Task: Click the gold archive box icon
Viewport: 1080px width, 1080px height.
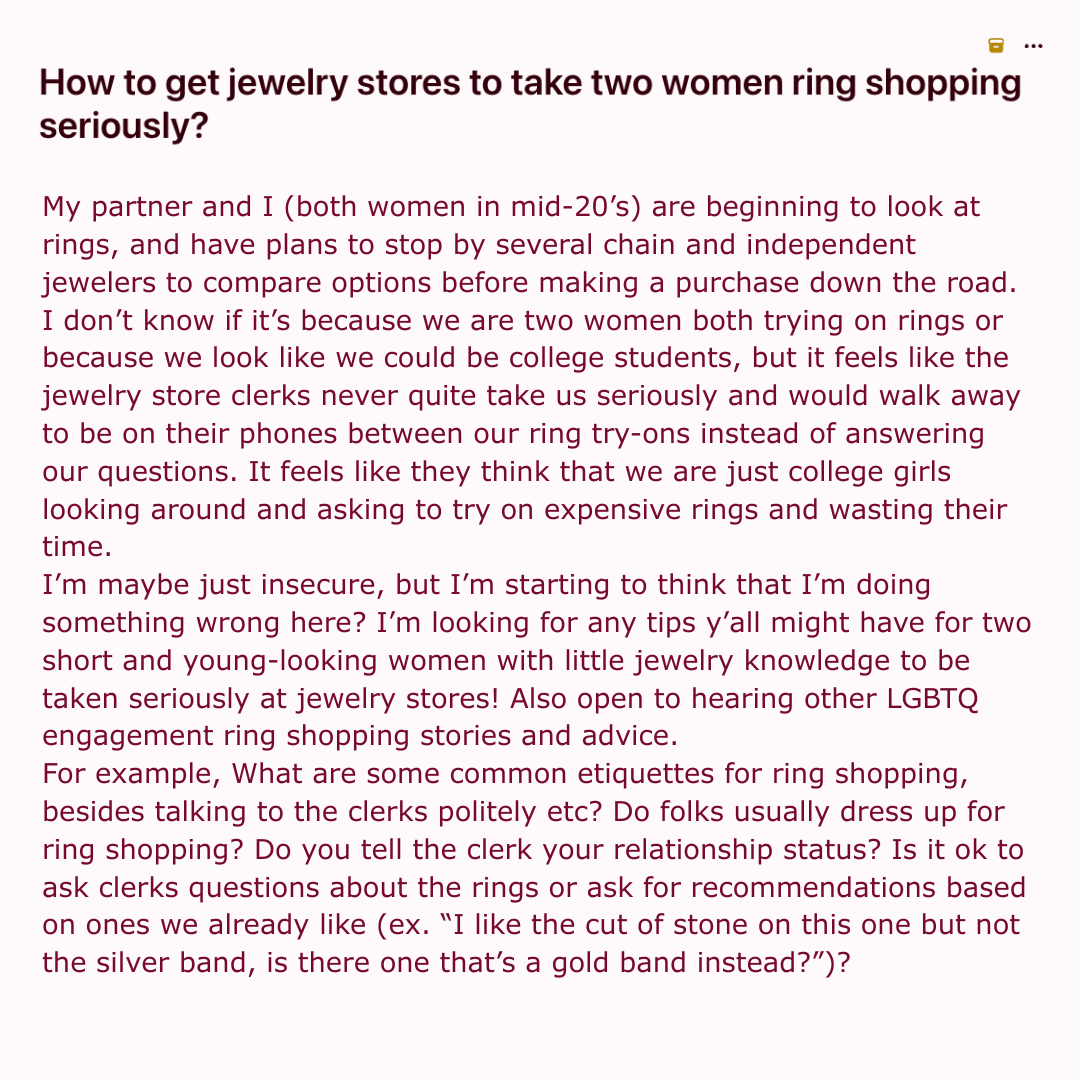Action: (x=995, y=45)
